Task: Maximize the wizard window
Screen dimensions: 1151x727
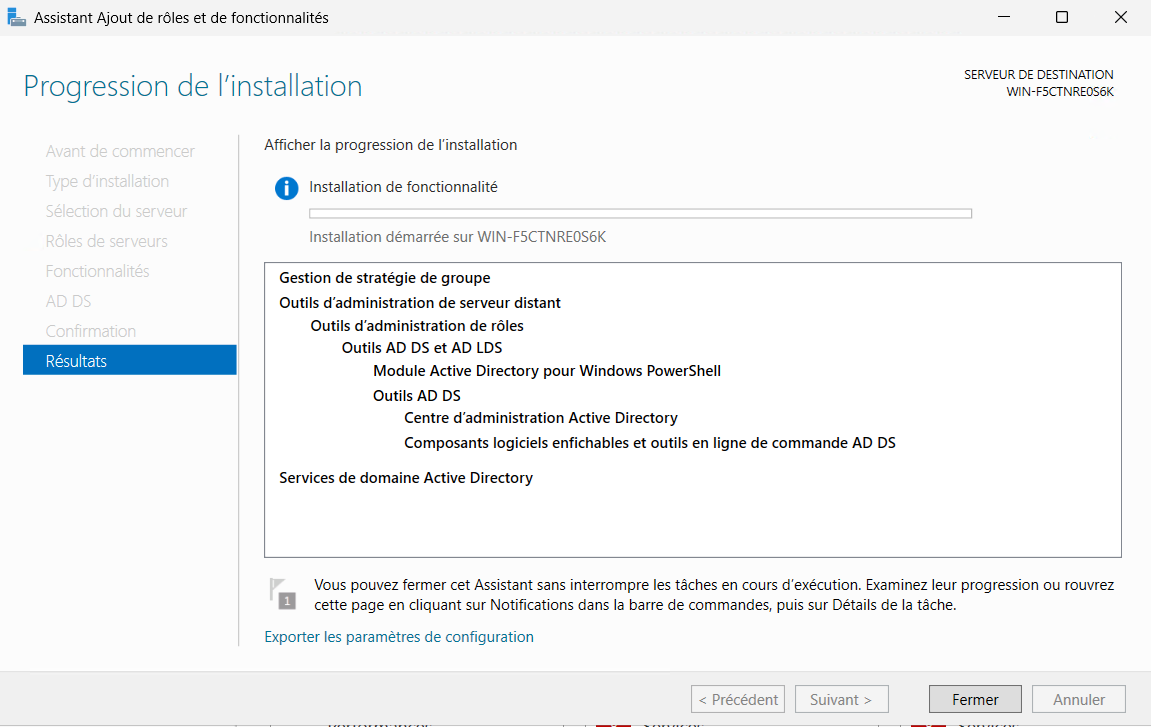Action: pyautogui.click(x=1062, y=18)
